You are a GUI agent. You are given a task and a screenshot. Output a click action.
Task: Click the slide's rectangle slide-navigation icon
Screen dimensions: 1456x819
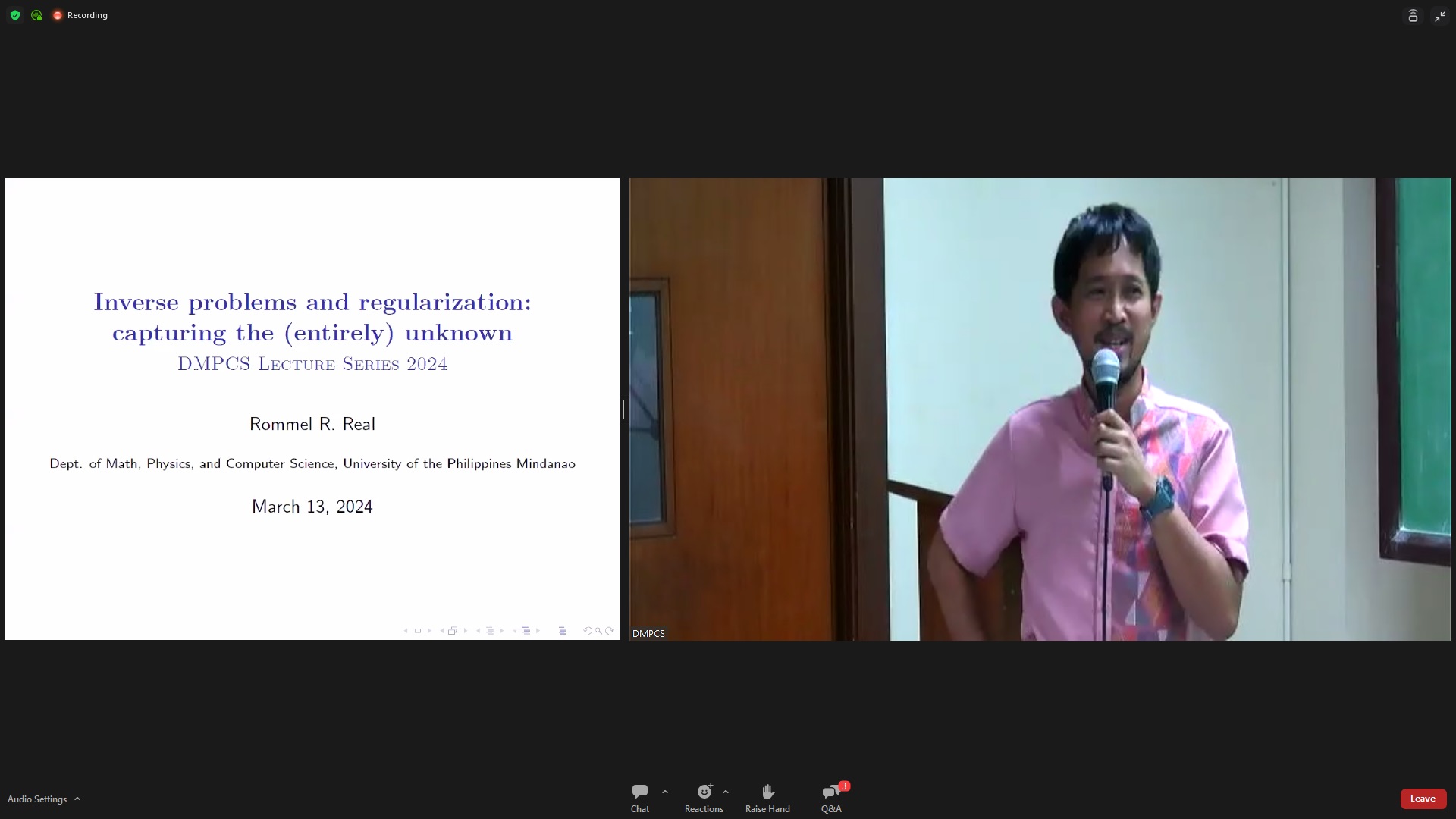point(418,631)
